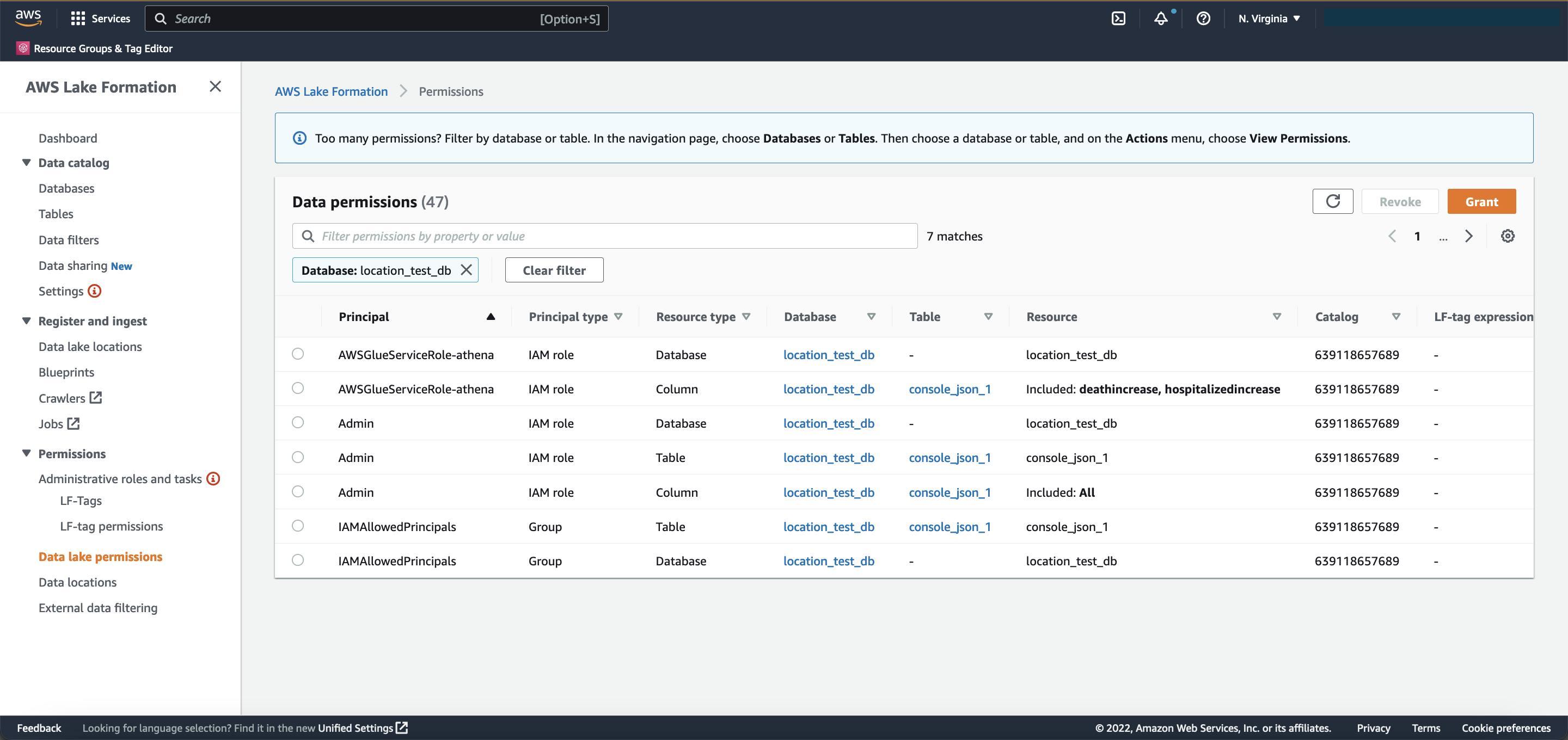Click the Clear filter button

554,269
